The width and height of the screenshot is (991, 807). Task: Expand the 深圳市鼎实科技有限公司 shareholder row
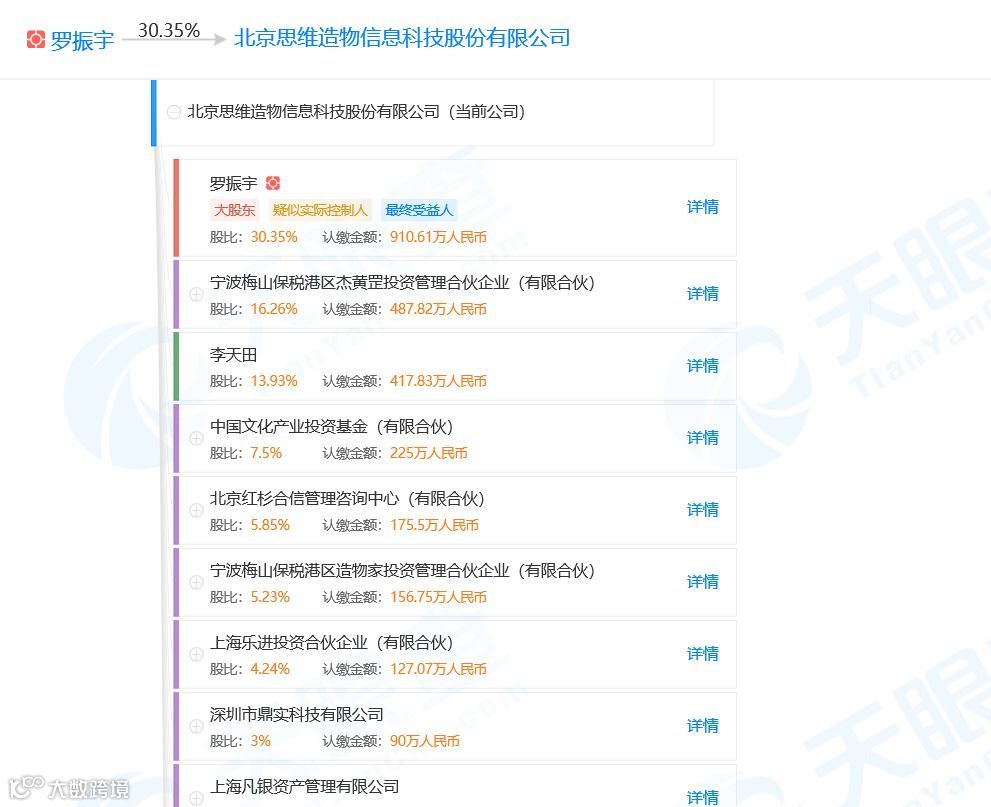tap(197, 727)
